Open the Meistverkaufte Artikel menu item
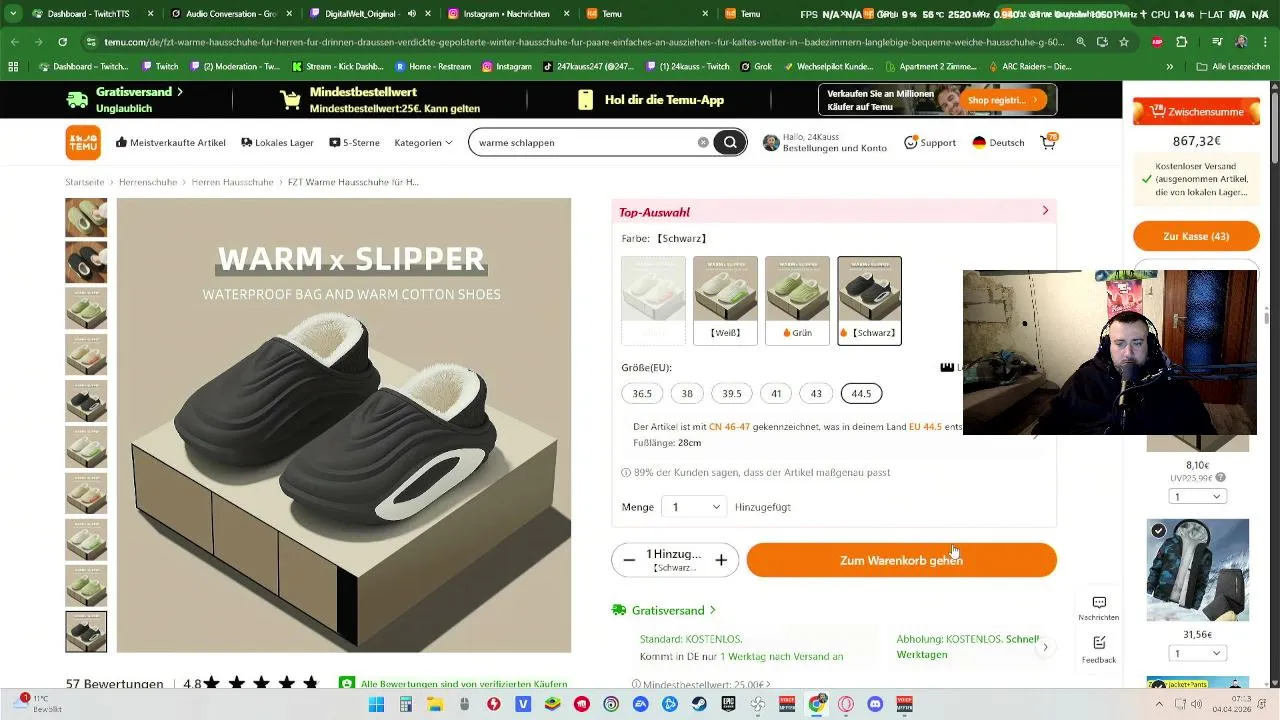 [171, 142]
